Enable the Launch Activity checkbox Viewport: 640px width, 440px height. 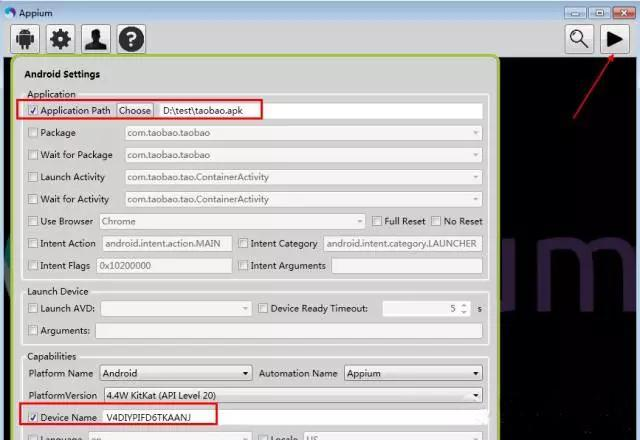point(33,177)
